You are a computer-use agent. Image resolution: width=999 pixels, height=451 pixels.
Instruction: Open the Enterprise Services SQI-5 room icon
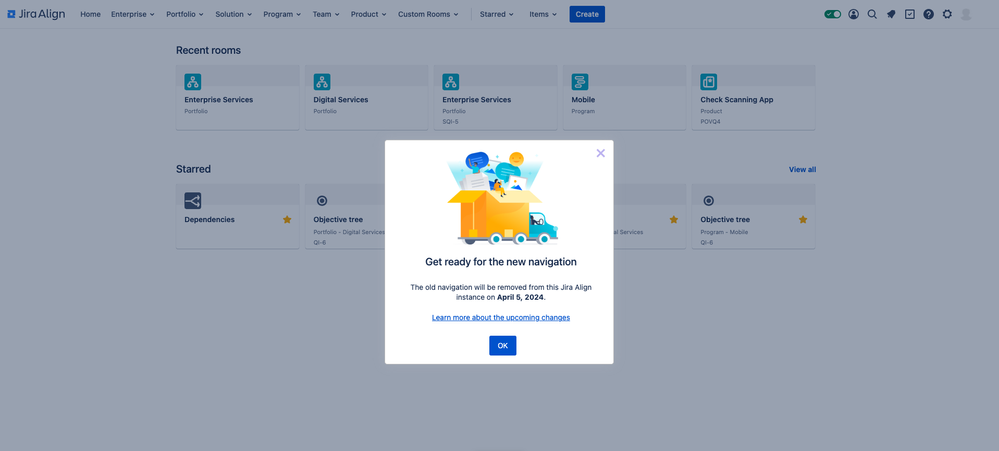pos(451,82)
